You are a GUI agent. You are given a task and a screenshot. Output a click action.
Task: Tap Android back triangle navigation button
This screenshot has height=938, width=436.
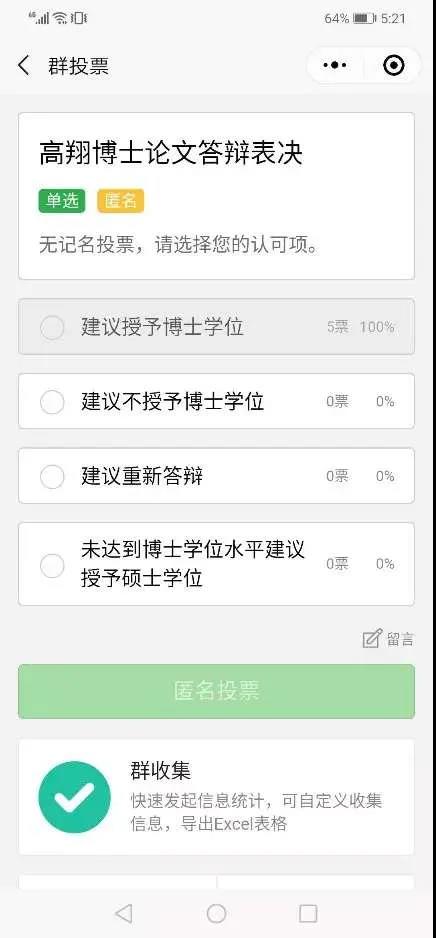(x=123, y=913)
